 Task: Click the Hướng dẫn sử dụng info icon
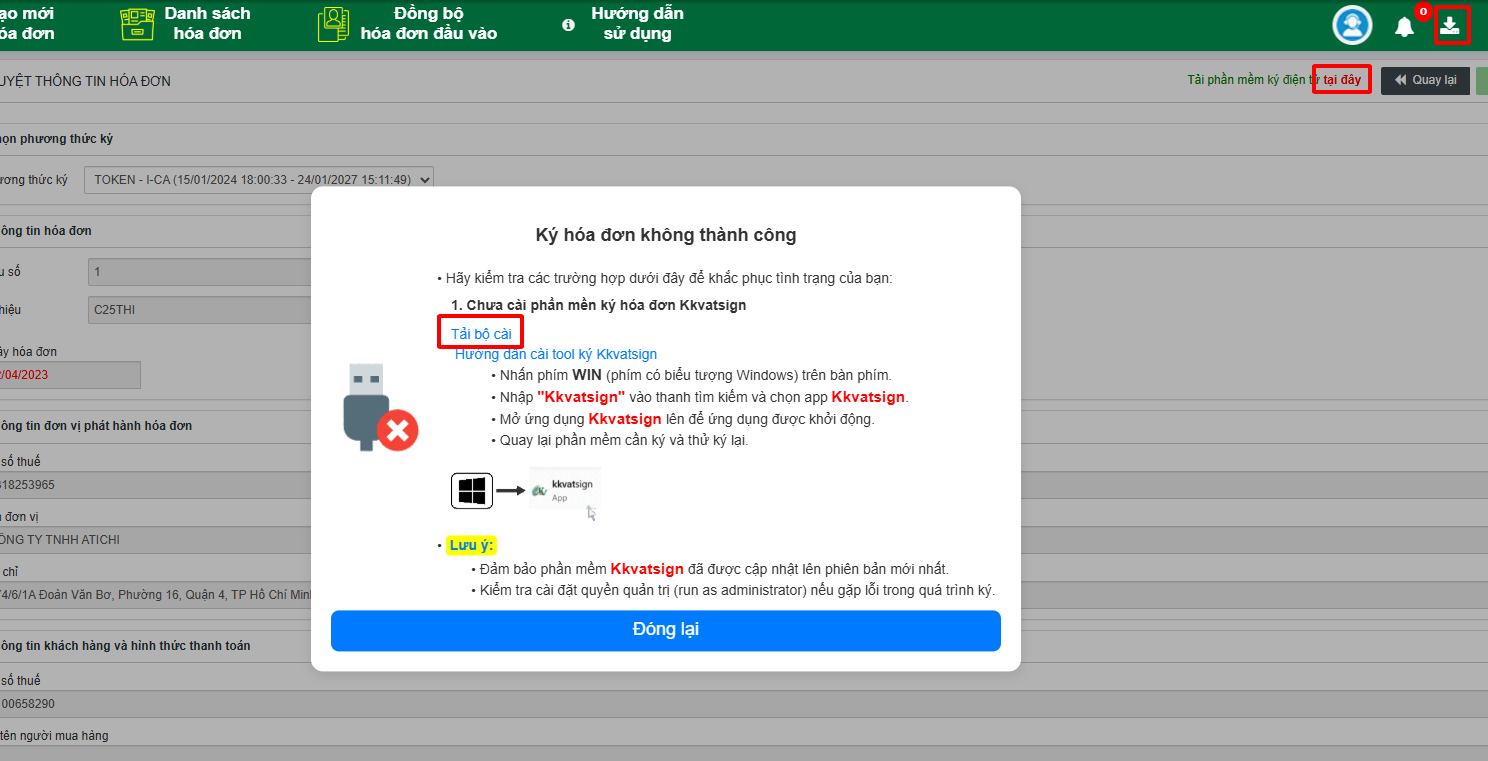(x=568, y=25)
